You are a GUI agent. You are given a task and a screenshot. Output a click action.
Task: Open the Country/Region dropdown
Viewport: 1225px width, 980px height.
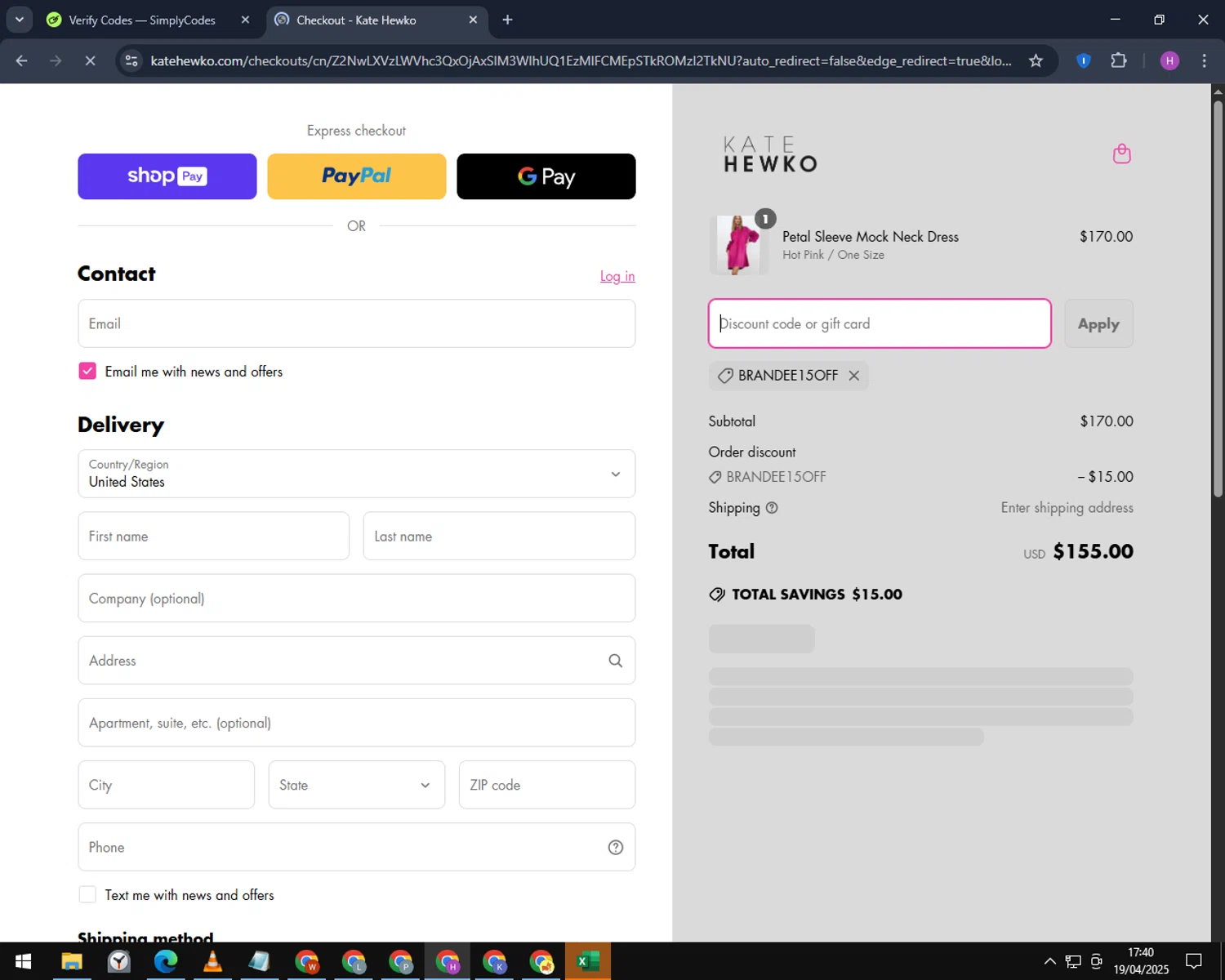(357, 474)
